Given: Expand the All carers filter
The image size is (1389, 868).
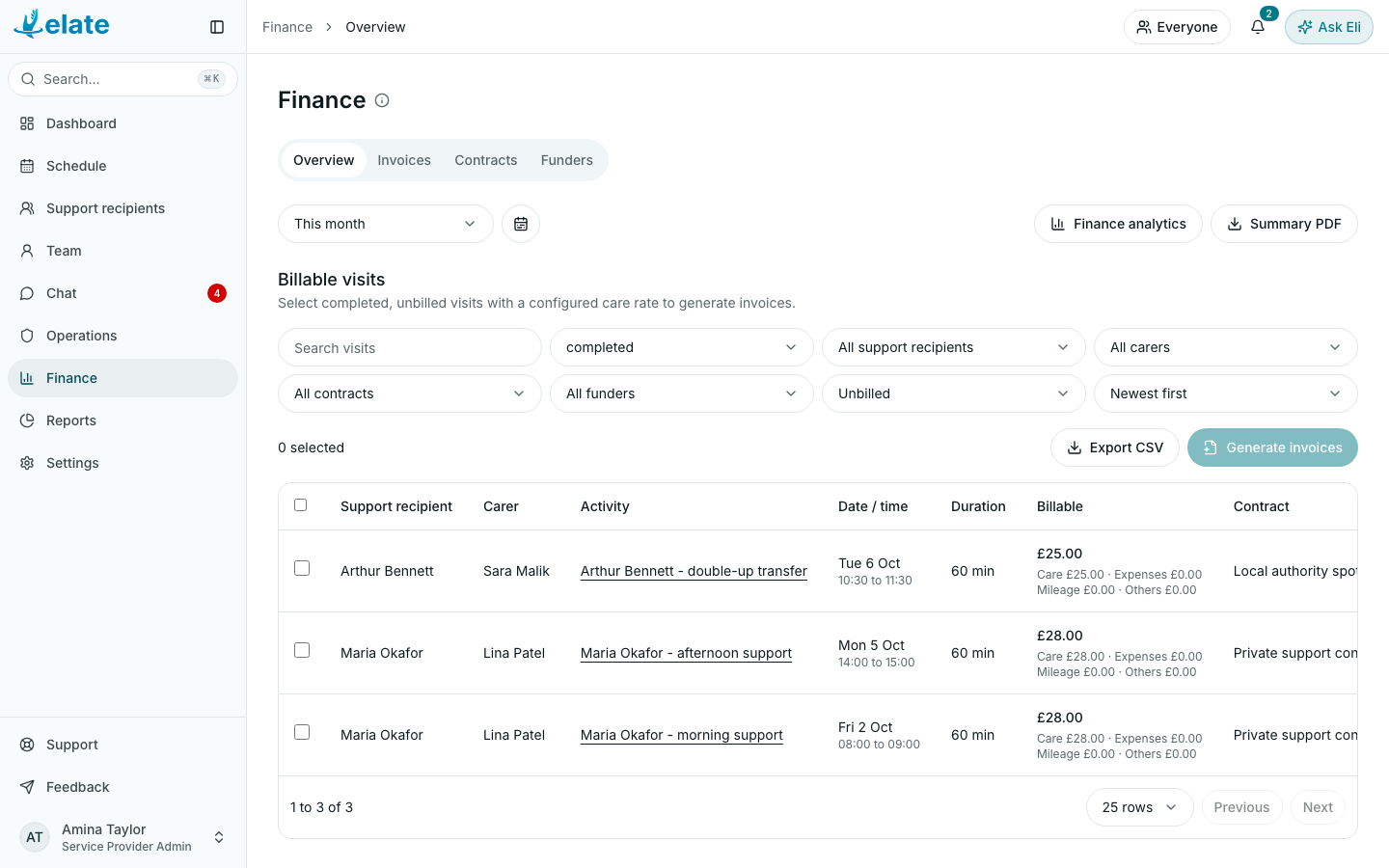Looking at the screenshot, I should click(1226, 347).
